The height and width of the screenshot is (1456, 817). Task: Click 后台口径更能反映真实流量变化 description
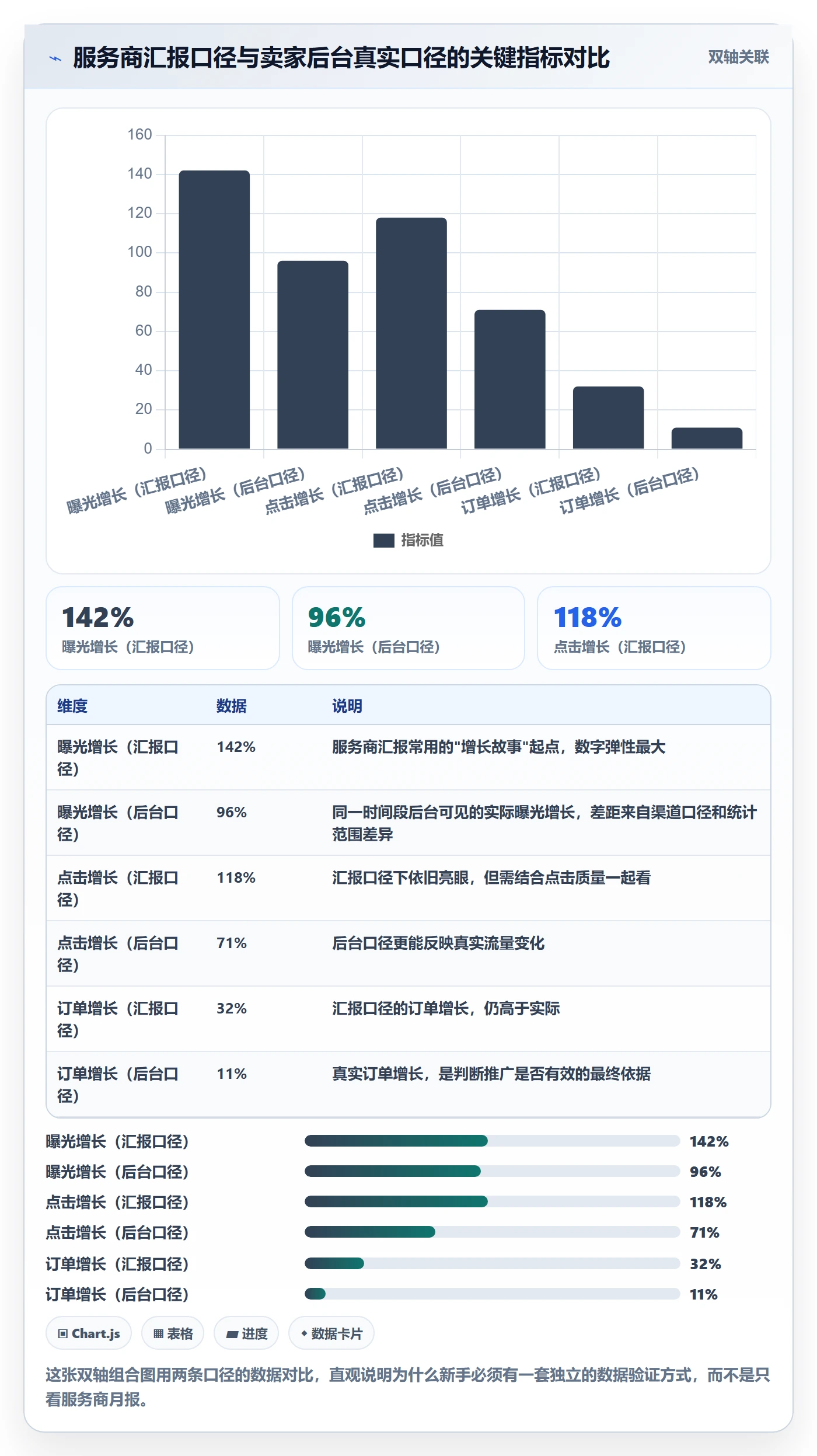tap(438, 943)
